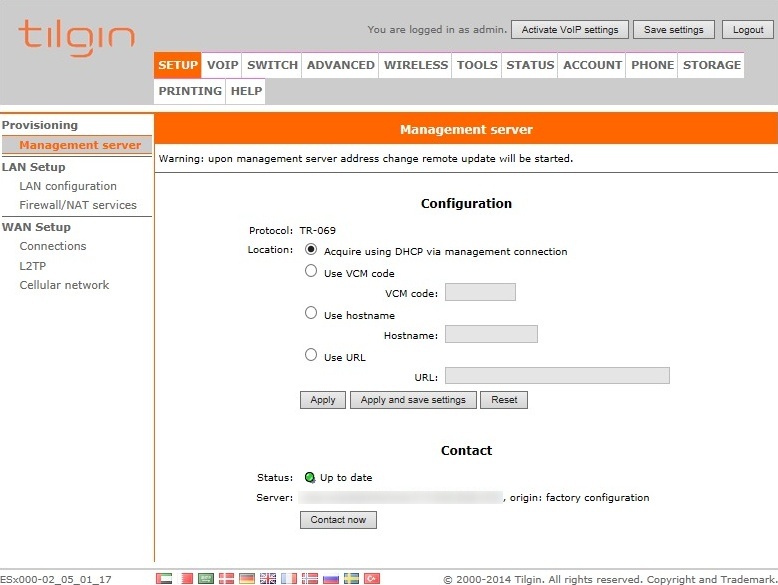Select the Bahrain flag language

[x=187, y=578]
